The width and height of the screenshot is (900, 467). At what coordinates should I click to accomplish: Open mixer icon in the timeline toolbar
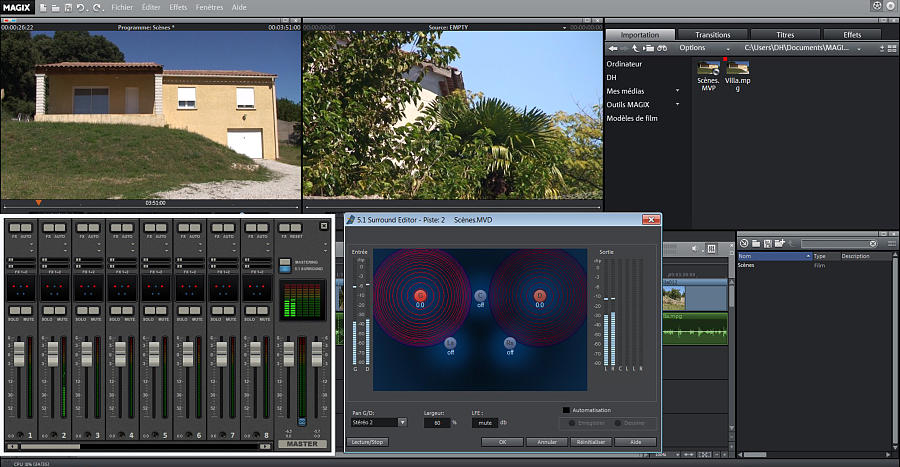pyautogui.click(x=712, y=248)
